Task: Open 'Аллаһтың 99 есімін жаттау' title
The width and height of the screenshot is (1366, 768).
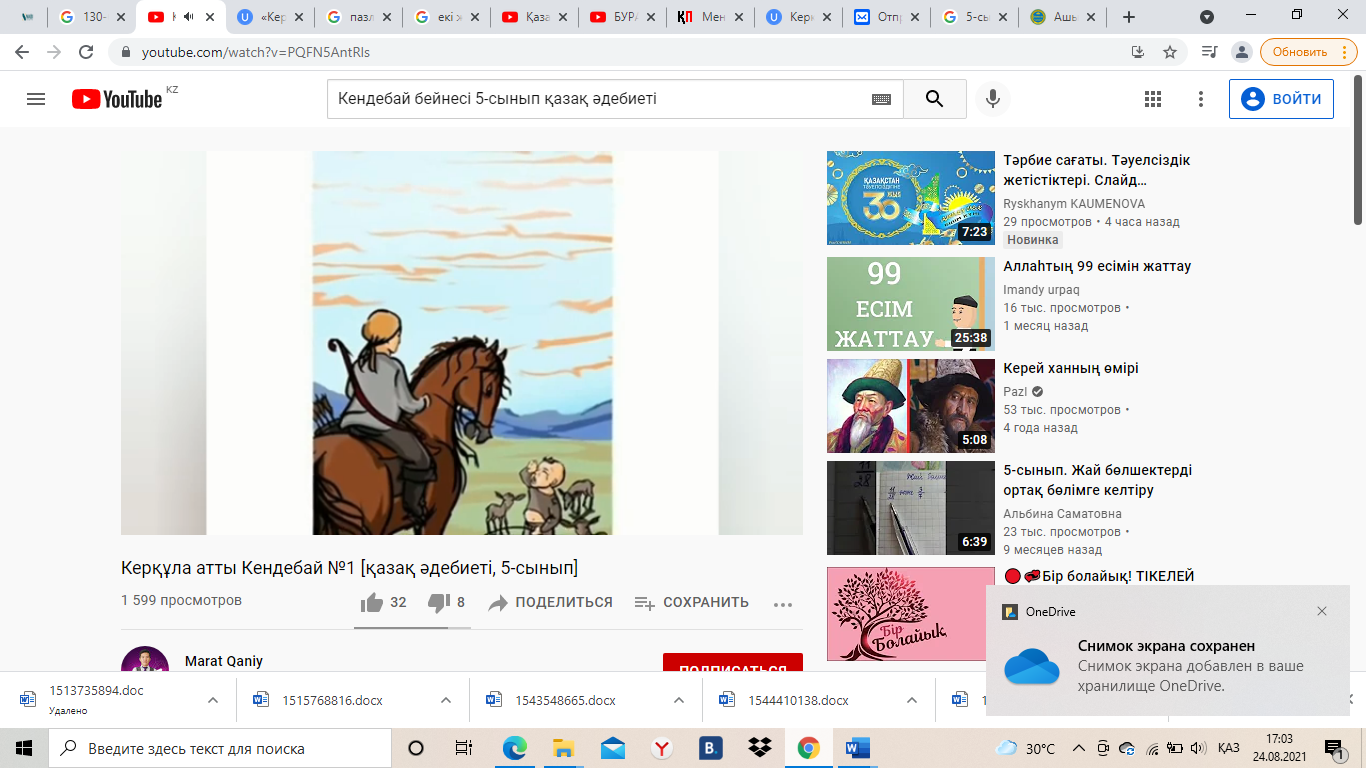Action: click(1097, 267)
